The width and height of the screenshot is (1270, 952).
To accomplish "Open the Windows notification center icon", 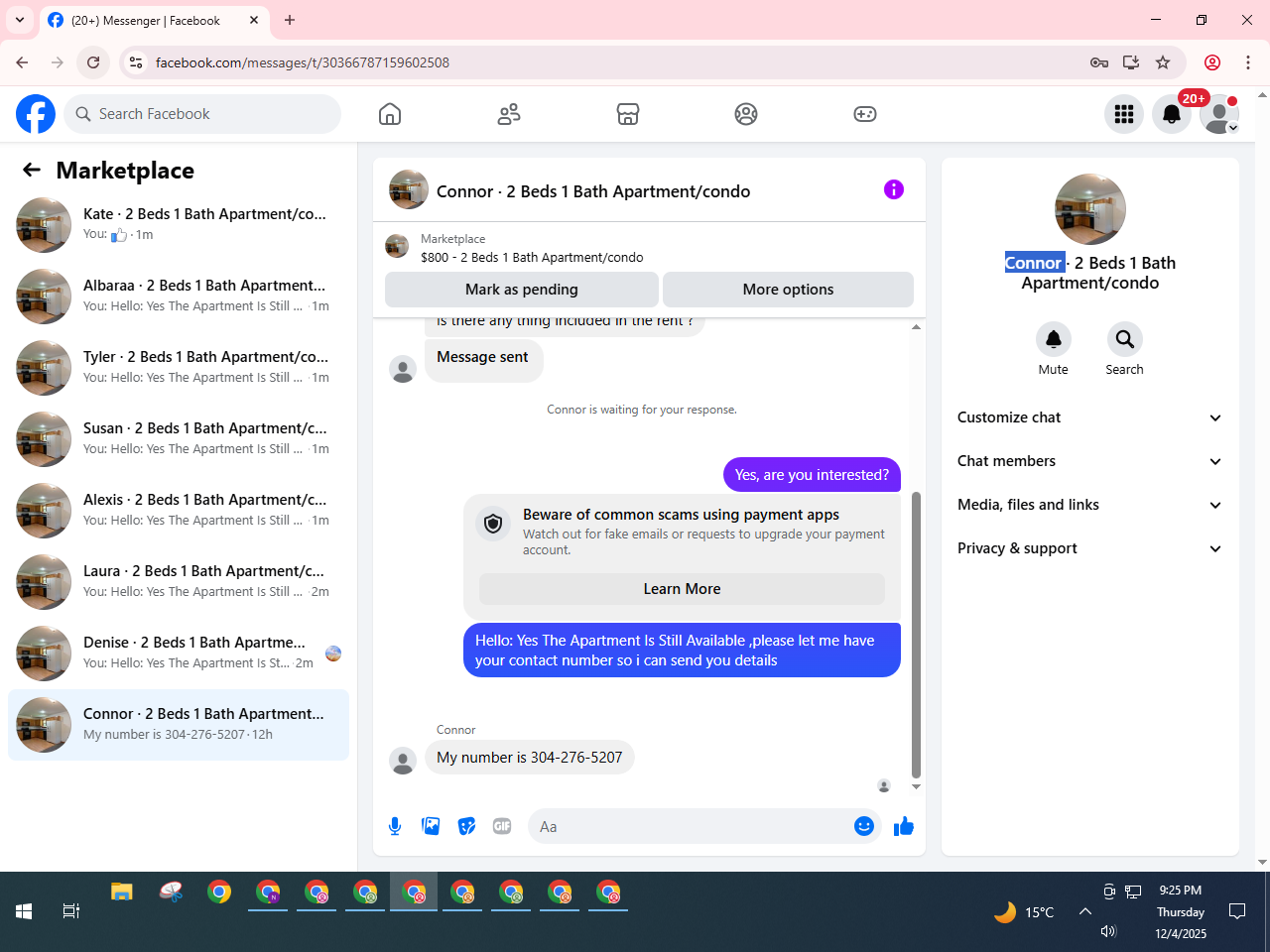I will pos(1237,911).
